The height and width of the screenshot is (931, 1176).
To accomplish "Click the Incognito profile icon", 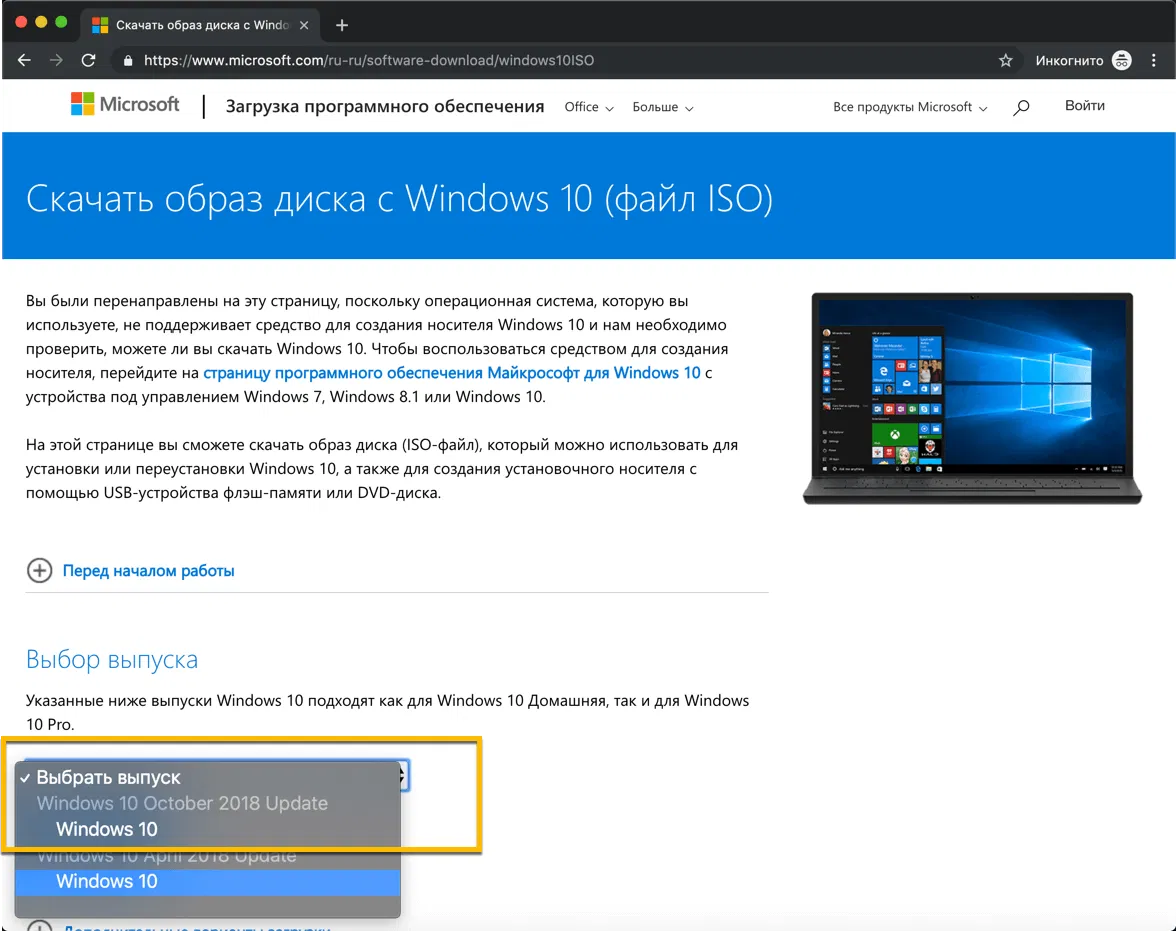I will tap(1122, 60).
